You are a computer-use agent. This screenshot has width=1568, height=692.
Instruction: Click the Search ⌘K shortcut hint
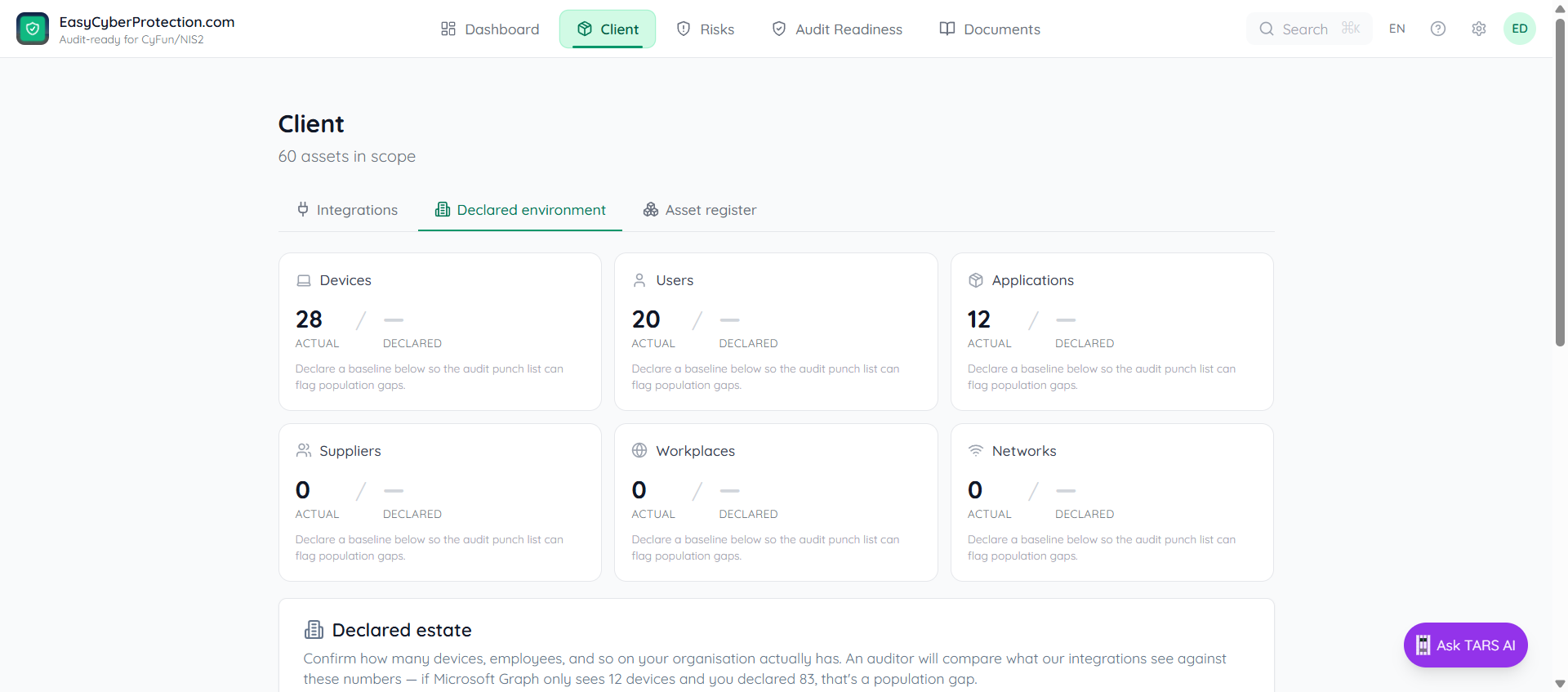[1351, 29]
